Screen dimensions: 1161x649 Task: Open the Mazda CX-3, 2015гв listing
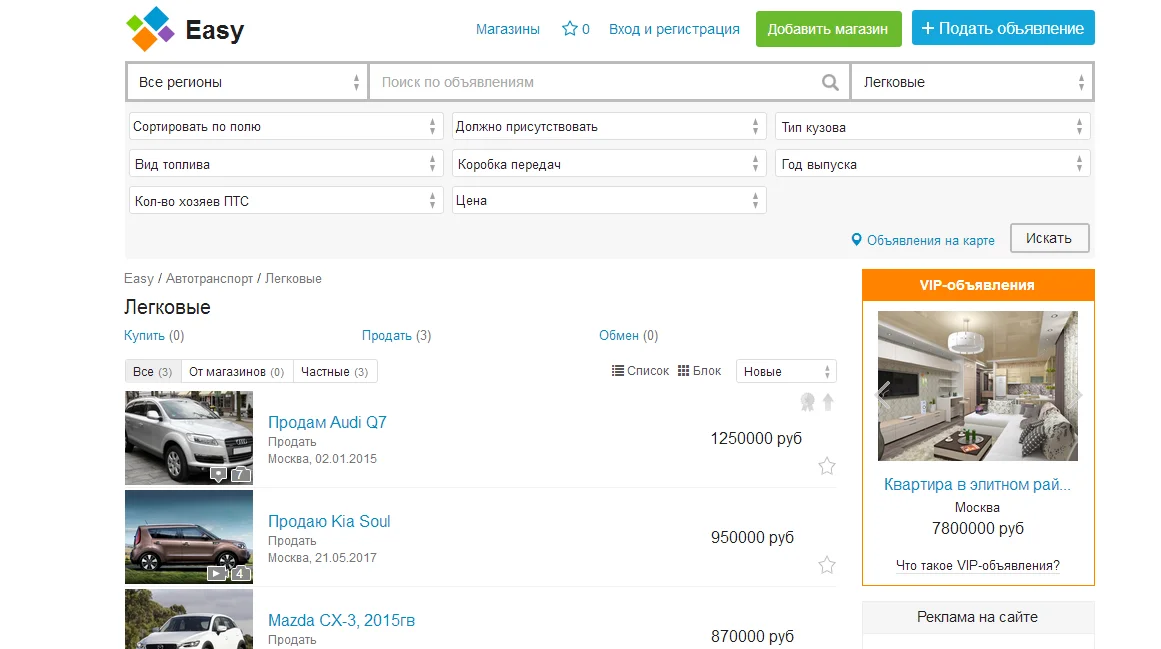(x=341, y=620)
